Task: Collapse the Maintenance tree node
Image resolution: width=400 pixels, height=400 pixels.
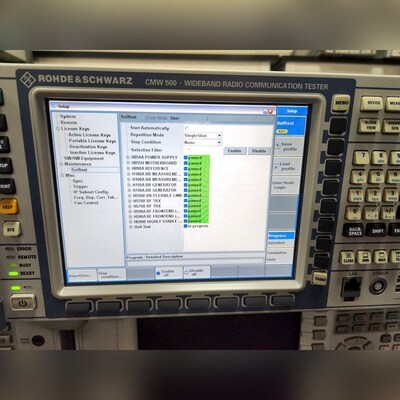Action: coord(61,164)
